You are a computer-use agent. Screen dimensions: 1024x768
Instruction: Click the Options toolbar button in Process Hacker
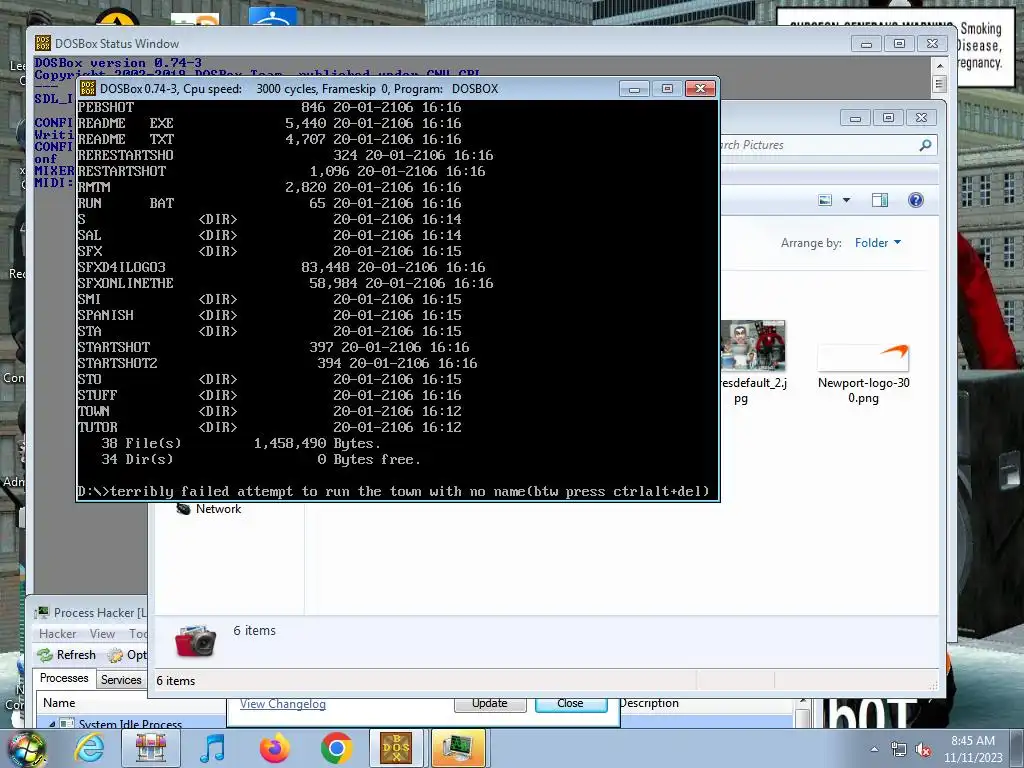click(128, 654)
